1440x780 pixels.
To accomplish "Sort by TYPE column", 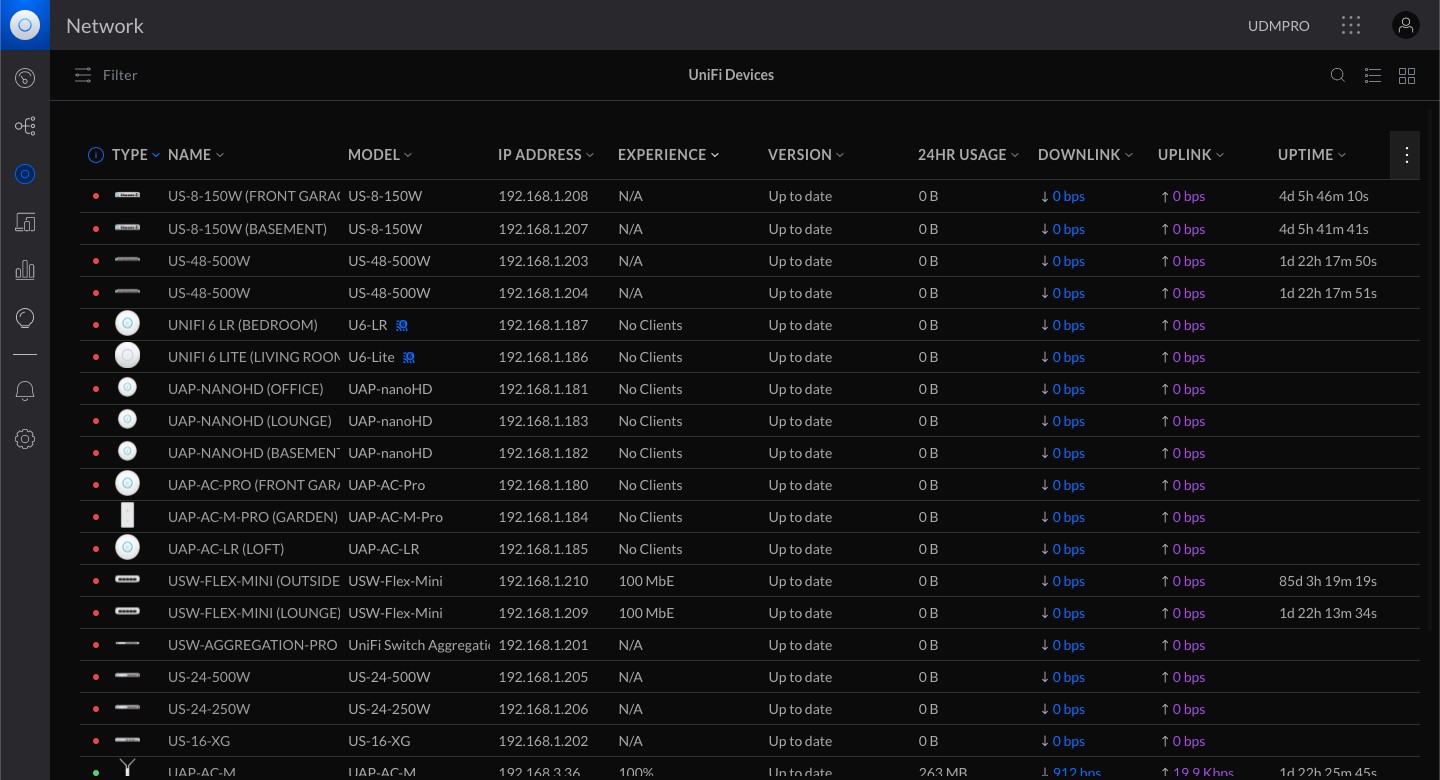I will pyautogui.click(x=136, y=155).
